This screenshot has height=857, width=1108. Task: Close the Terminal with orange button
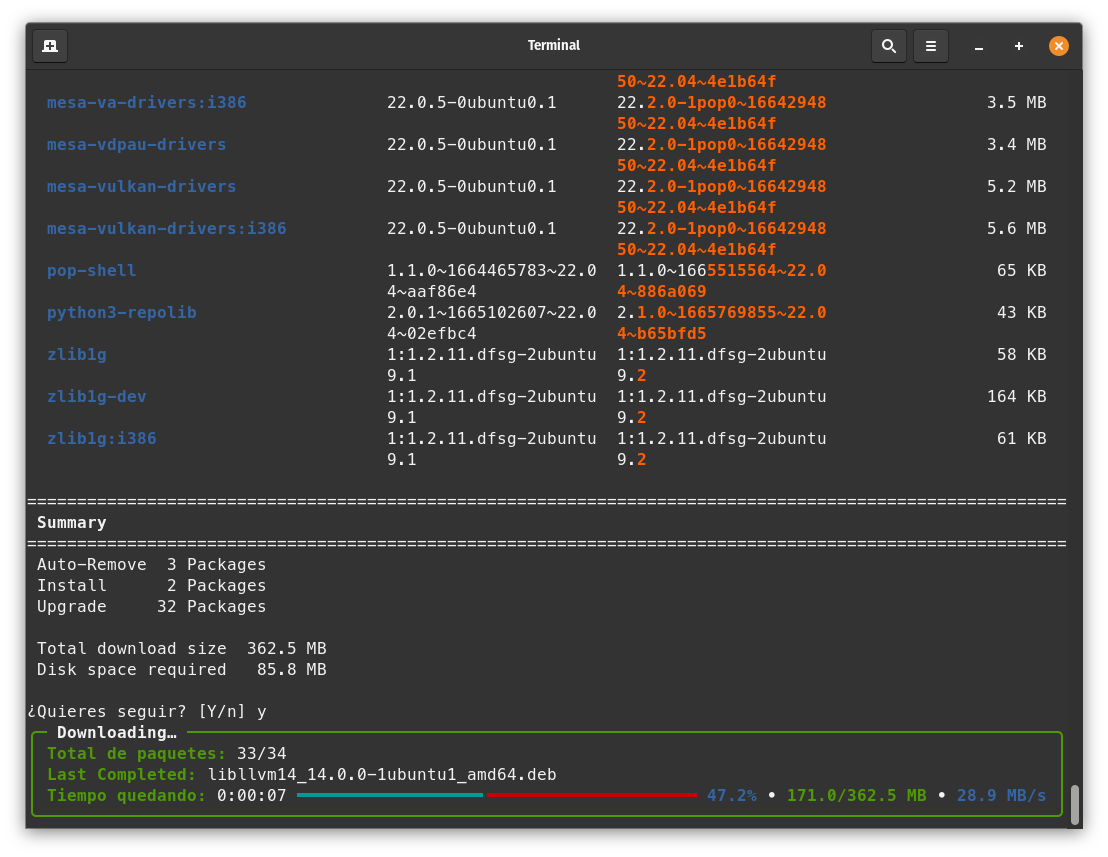click(x=1059, y=46)
